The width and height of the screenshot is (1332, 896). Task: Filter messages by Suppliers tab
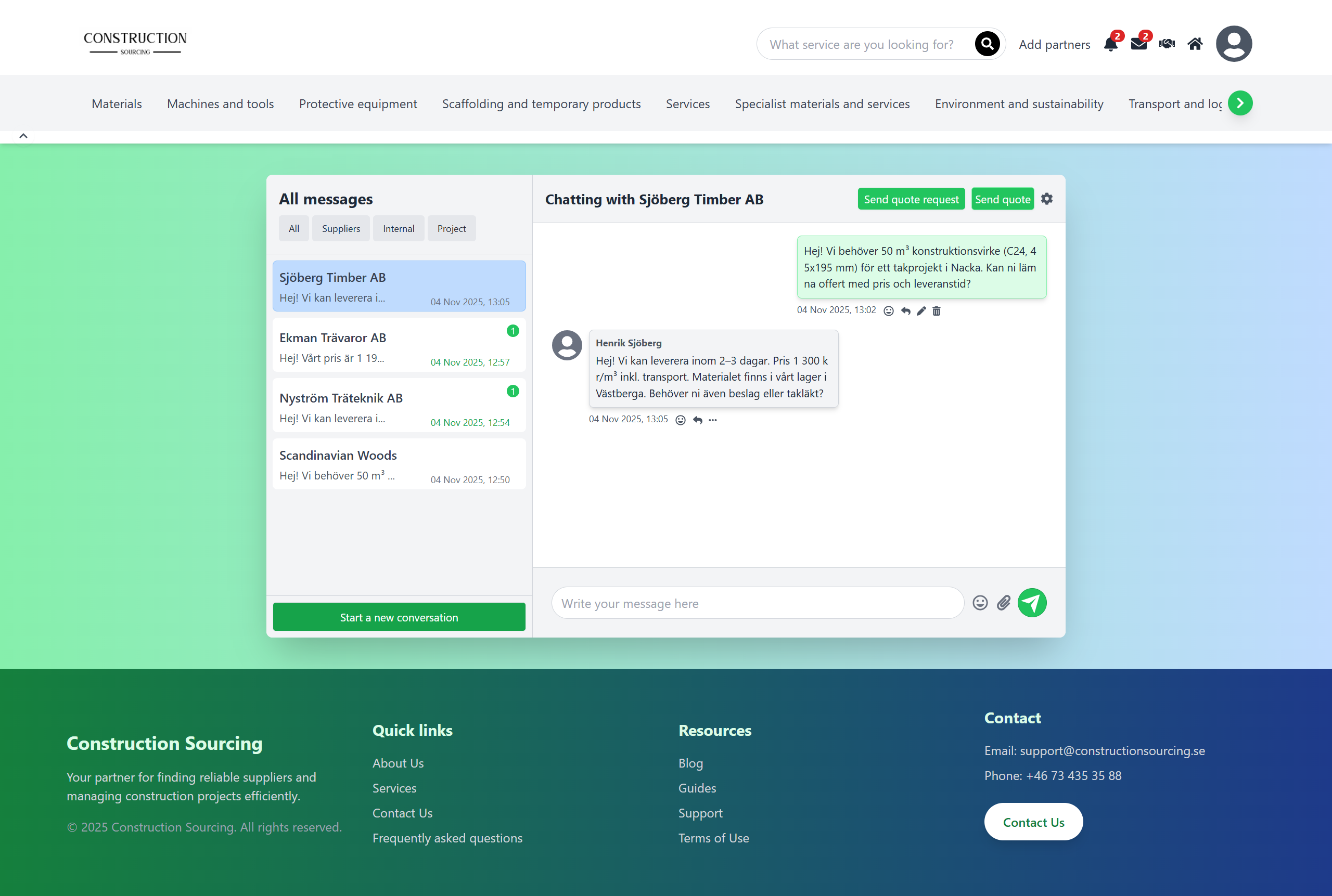pyautogui.click(x=341, y=229)
